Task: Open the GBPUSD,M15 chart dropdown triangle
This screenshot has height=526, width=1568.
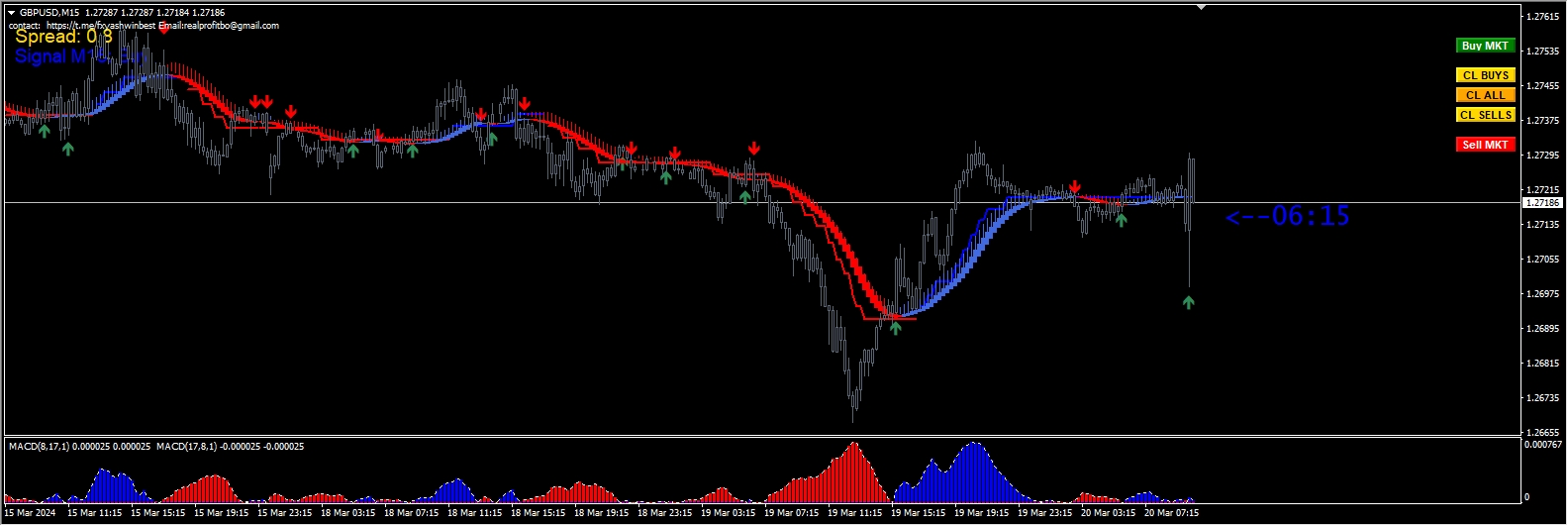Action: [x=11, y=13]
